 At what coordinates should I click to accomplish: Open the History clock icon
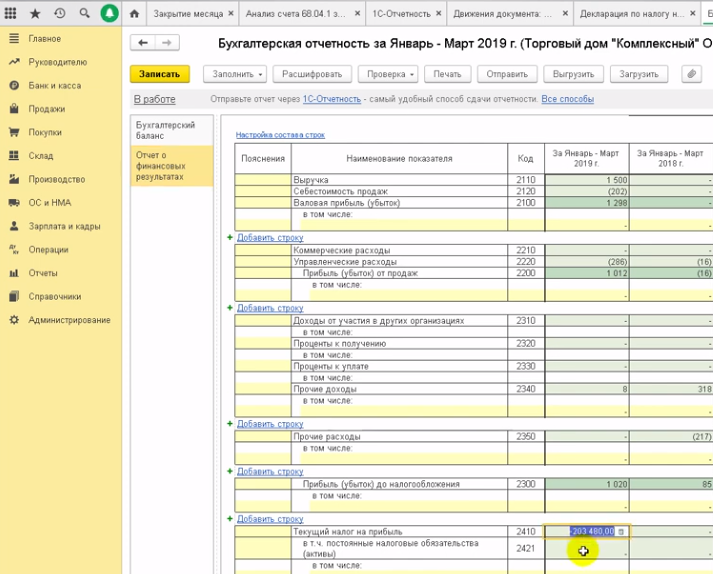pyautogui.click(x=60, y=14)
